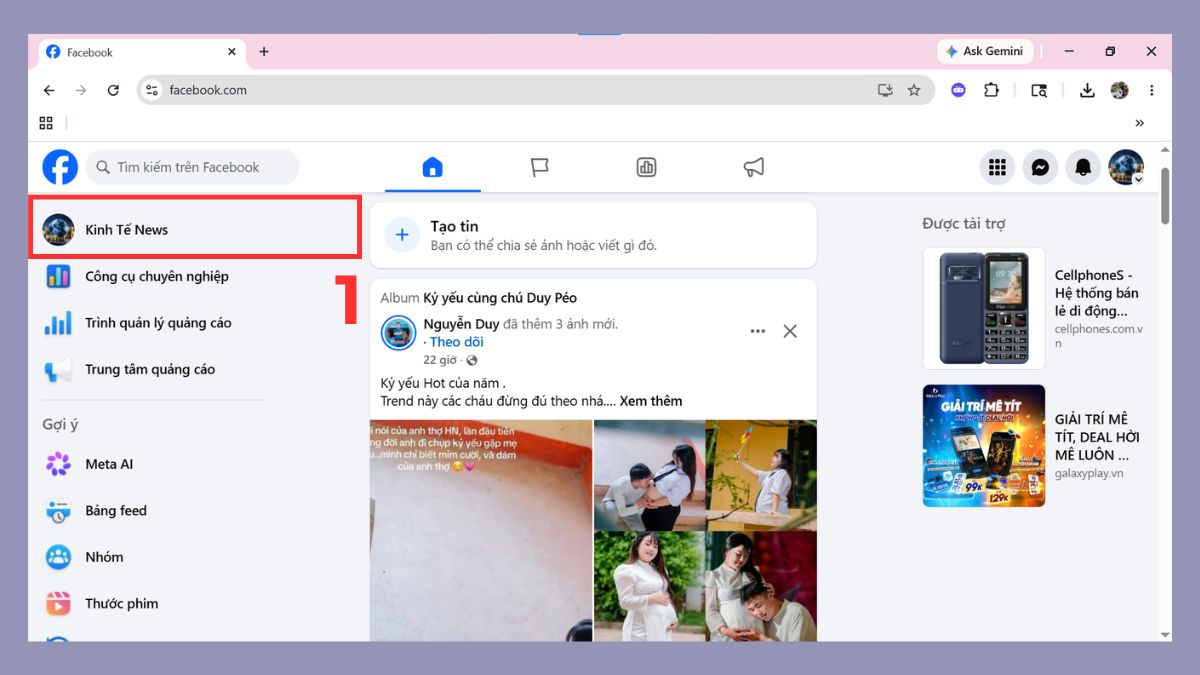Viewport: 1200px width, 675px height.
Task: Open the post's three-dot options menu
Action: [x=757, y=331]
